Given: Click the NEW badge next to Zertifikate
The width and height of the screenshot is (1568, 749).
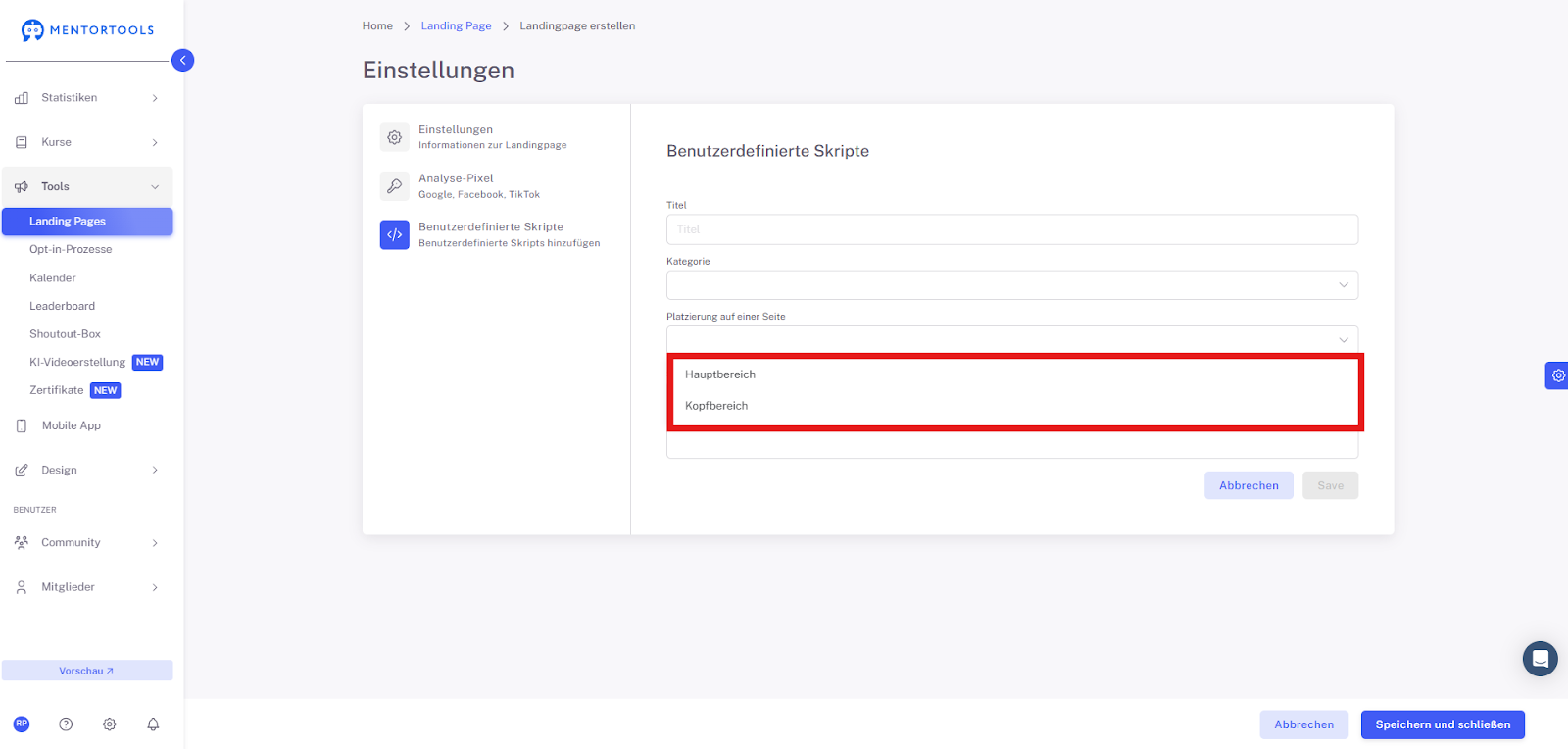Looking at the screenshot, I should point(105,390).
